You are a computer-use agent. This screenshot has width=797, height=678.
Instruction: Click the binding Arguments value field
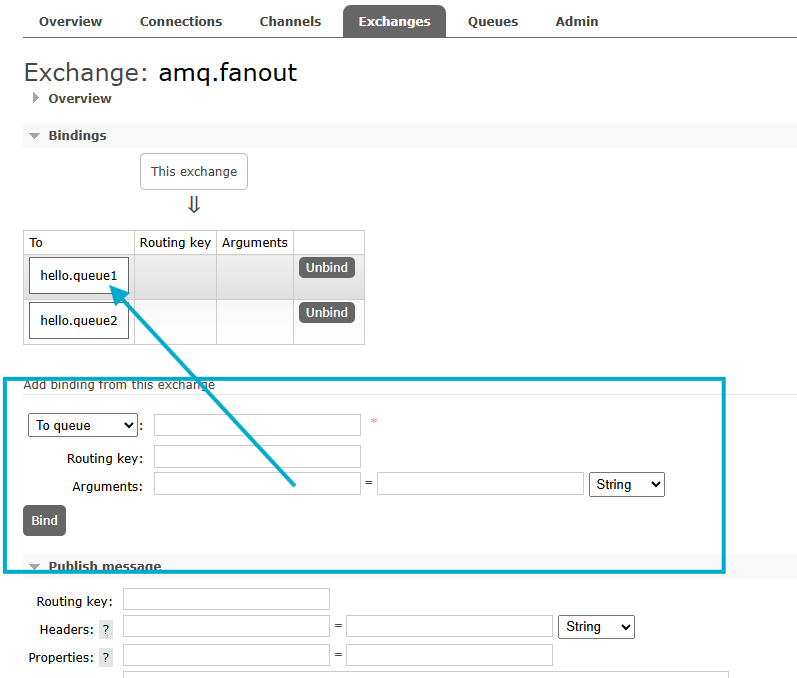pos(480,484)
